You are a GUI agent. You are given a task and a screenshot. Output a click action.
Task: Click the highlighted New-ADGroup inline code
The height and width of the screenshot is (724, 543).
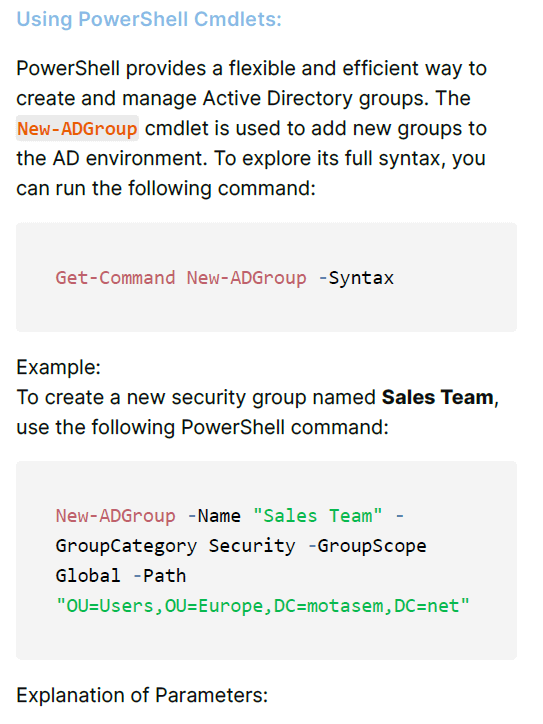point(77,128)
